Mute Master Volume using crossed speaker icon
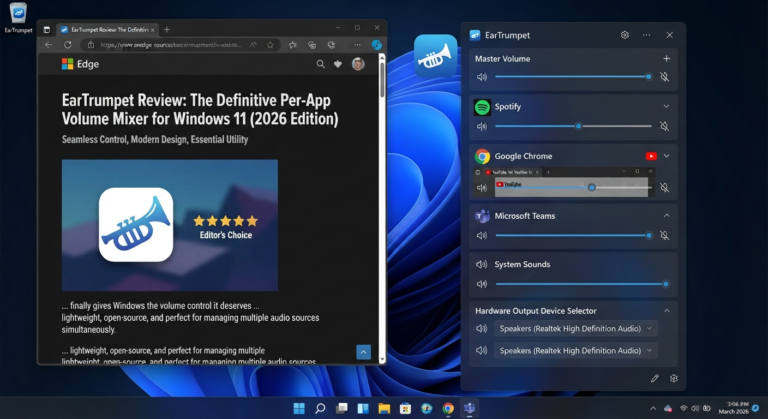The width and height of the screenshot is (768, 419). tap(665, 77)
